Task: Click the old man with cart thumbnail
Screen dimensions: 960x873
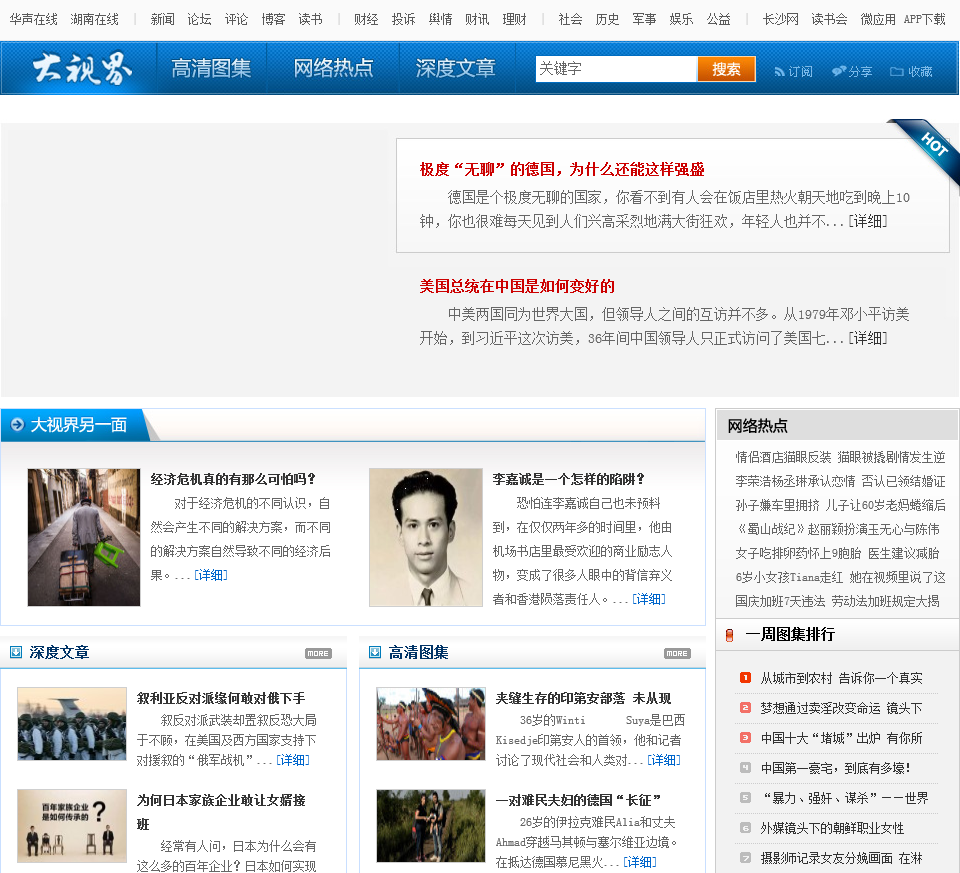Action: (84, 538)
